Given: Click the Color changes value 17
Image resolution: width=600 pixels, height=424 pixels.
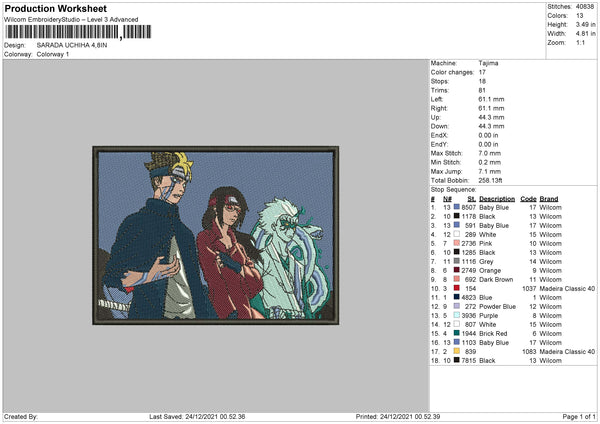Looking at the screenshot, I should [x=482, y=72].
